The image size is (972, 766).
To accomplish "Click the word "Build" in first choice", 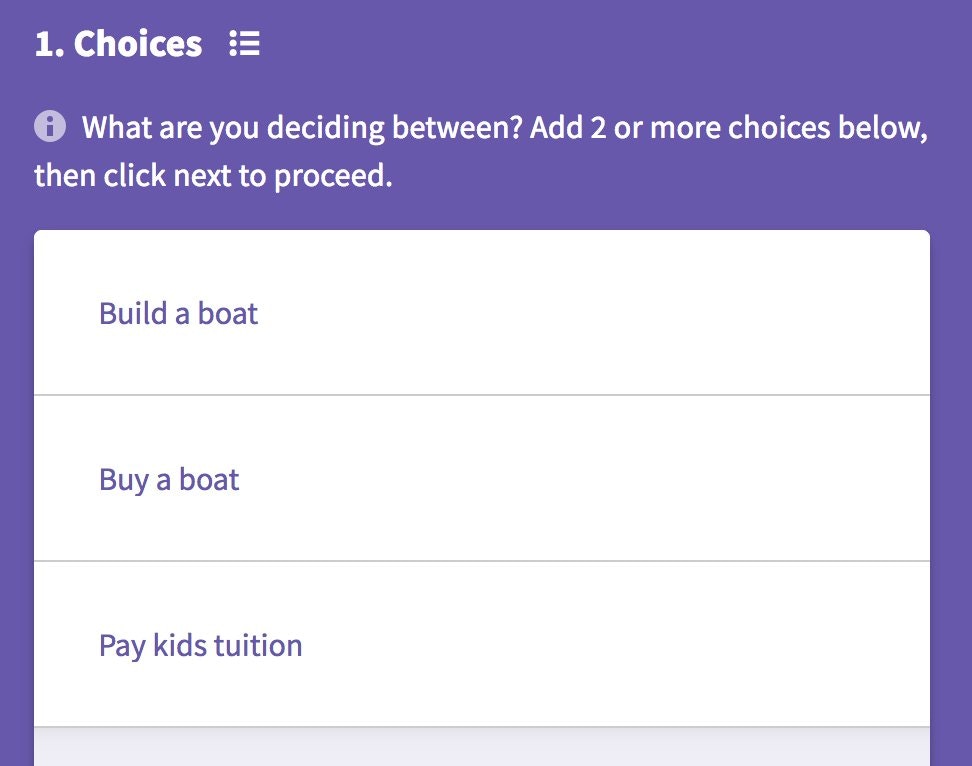I will 133,313.
